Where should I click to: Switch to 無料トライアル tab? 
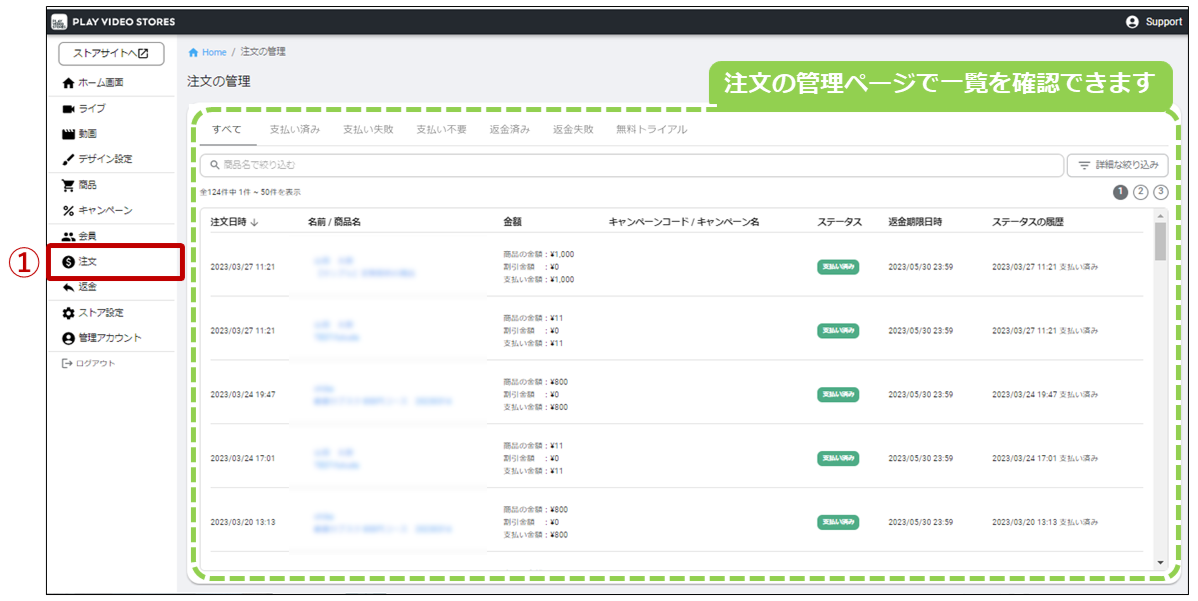pos(651,130)
